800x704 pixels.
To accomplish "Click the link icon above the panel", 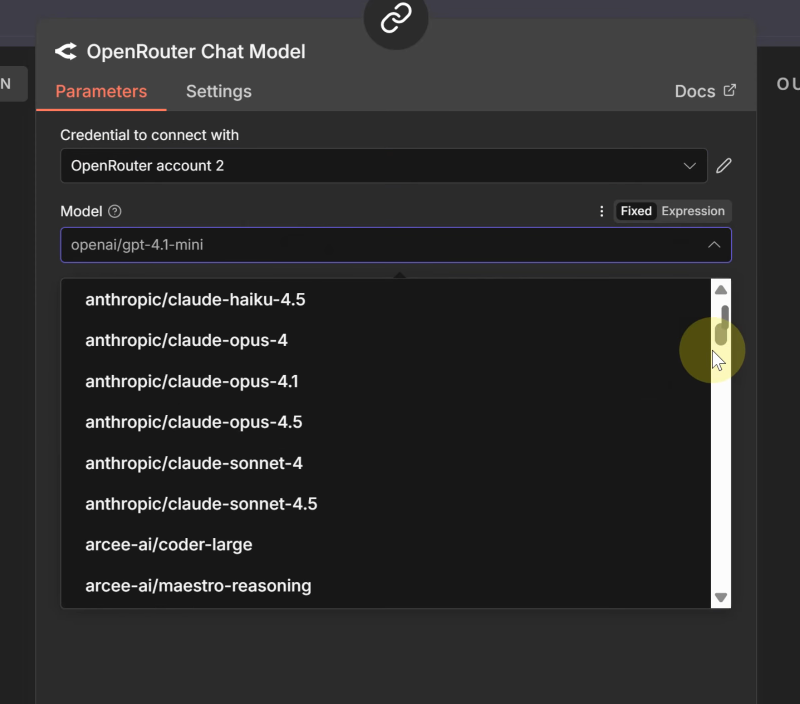I will coord(396,17).
